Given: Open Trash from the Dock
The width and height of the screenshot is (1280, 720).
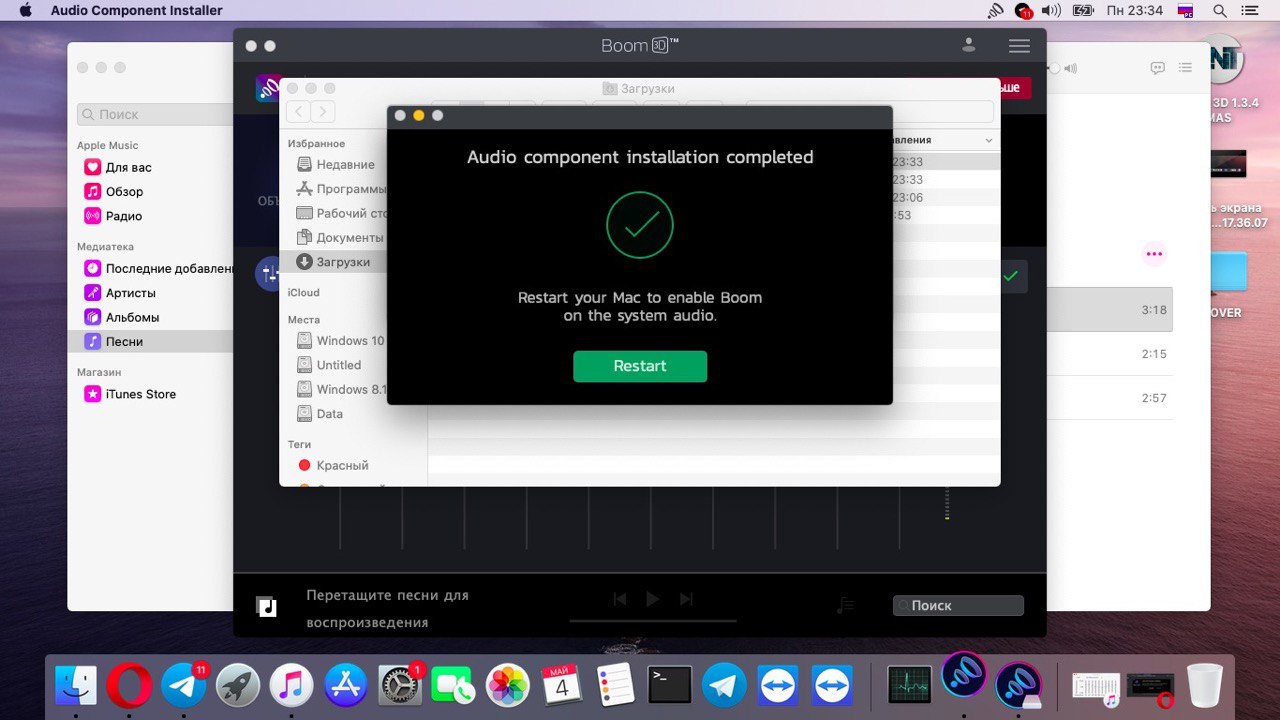Looking at the screenshot, I should point(1205,686).
